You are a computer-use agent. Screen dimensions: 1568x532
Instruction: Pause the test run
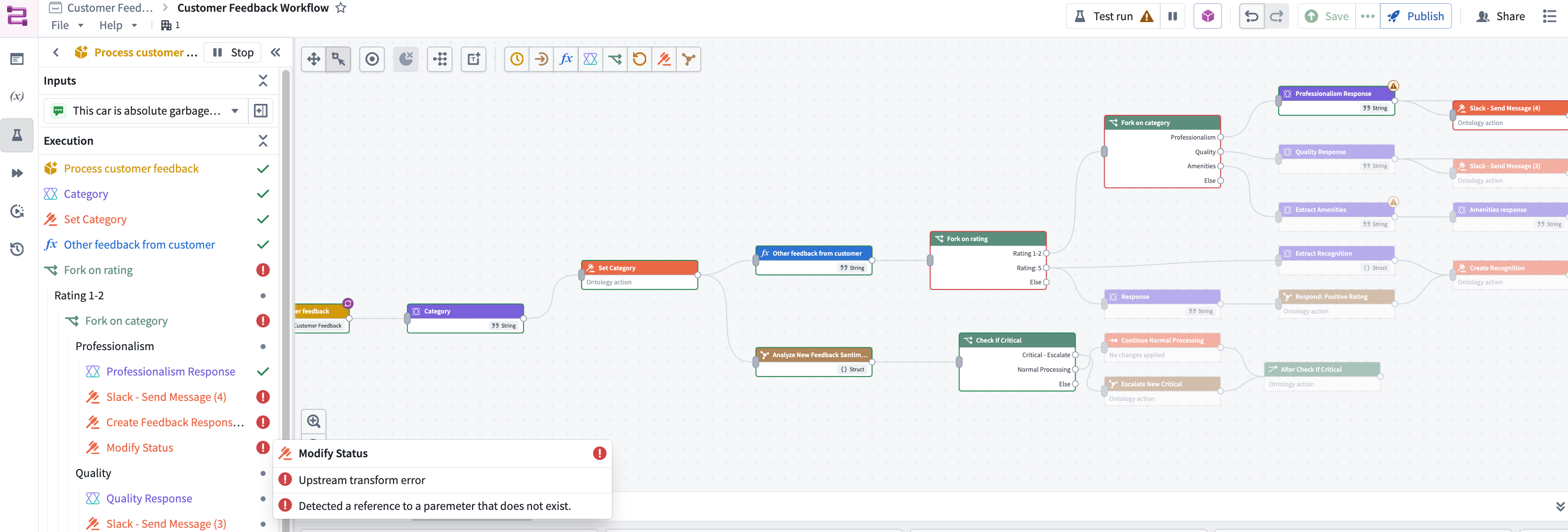[x=1172, y=16]
